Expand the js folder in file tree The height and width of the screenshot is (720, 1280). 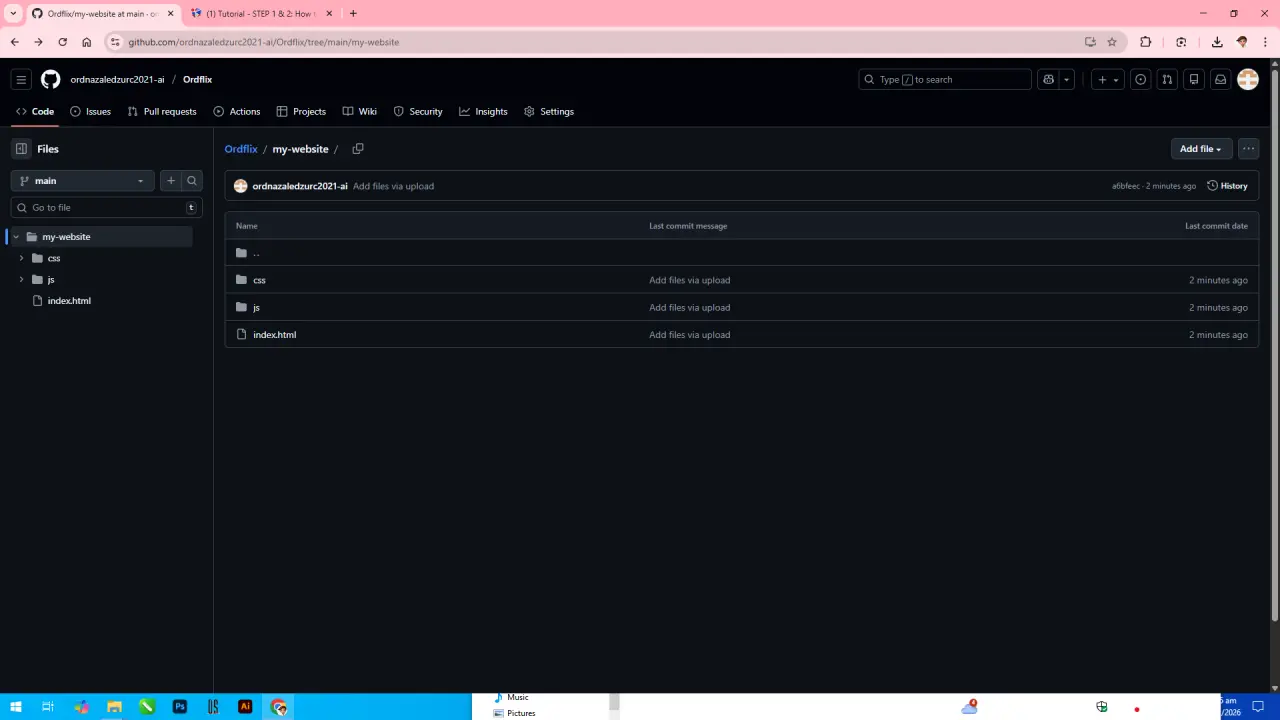21,280
